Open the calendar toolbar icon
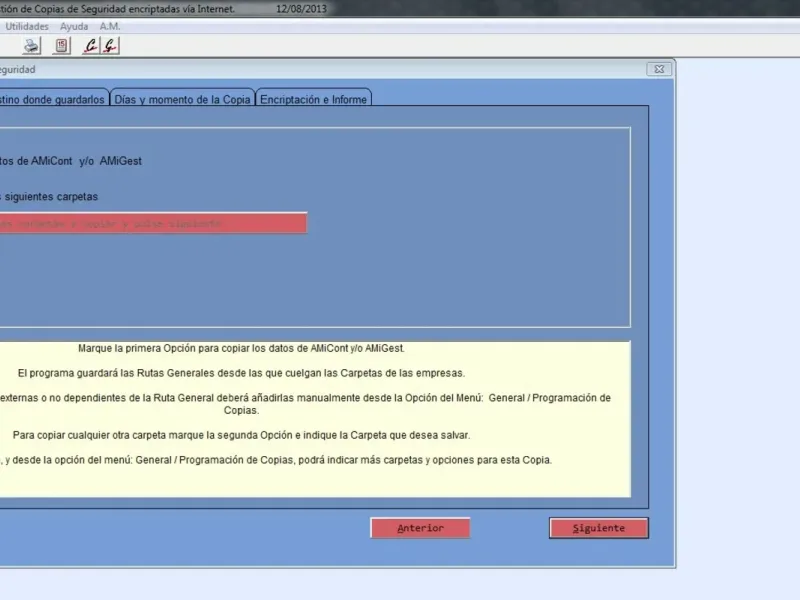Screen dimensions: 800x600 tap(62, 46)
